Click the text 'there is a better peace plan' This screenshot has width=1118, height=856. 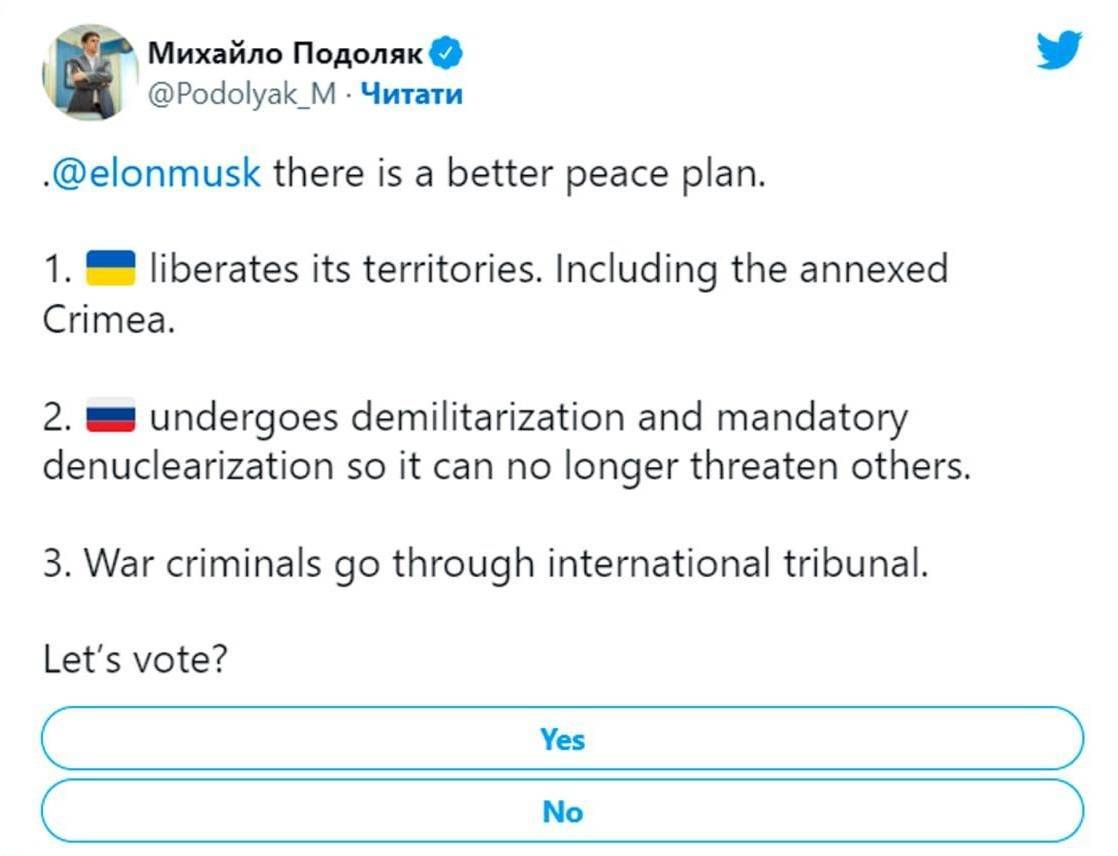click(520, 173)
